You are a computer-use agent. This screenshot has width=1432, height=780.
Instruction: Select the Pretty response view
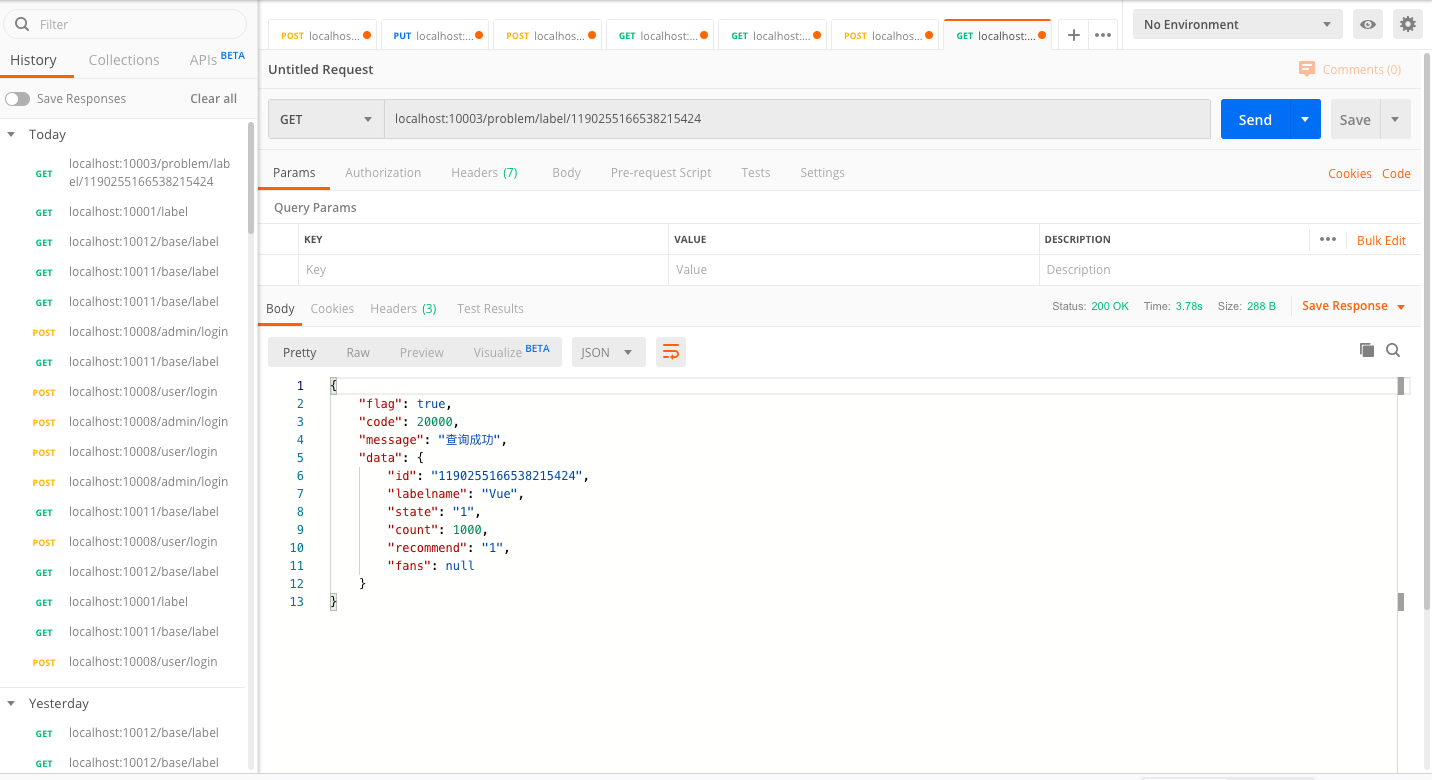pos(299,352)
